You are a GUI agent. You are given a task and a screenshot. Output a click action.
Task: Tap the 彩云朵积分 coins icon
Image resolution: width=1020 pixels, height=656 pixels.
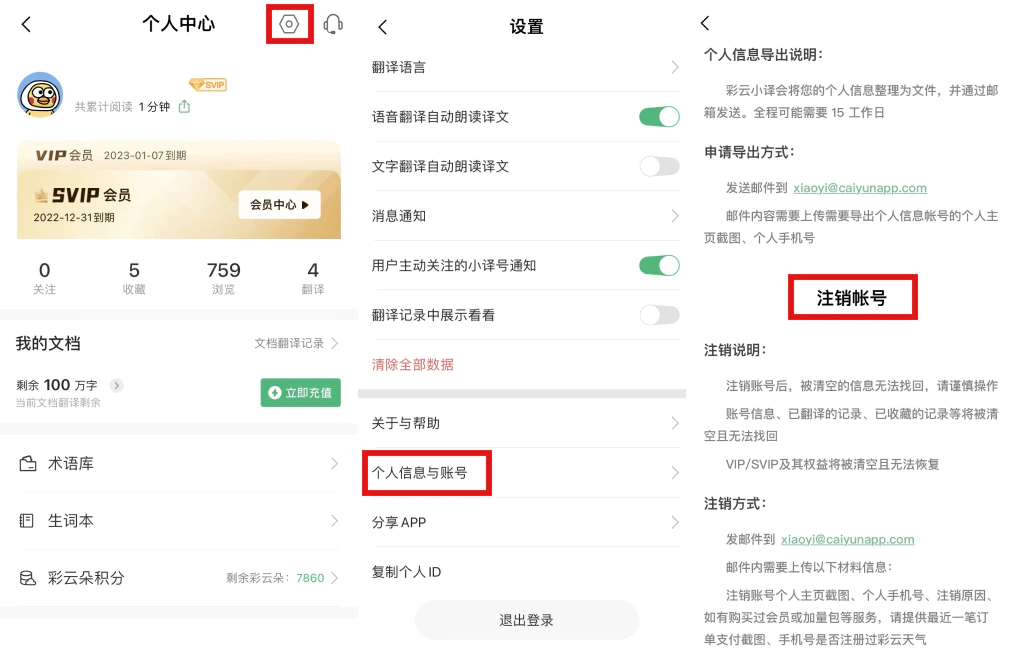pyautogui.click(x=28, y=578)
